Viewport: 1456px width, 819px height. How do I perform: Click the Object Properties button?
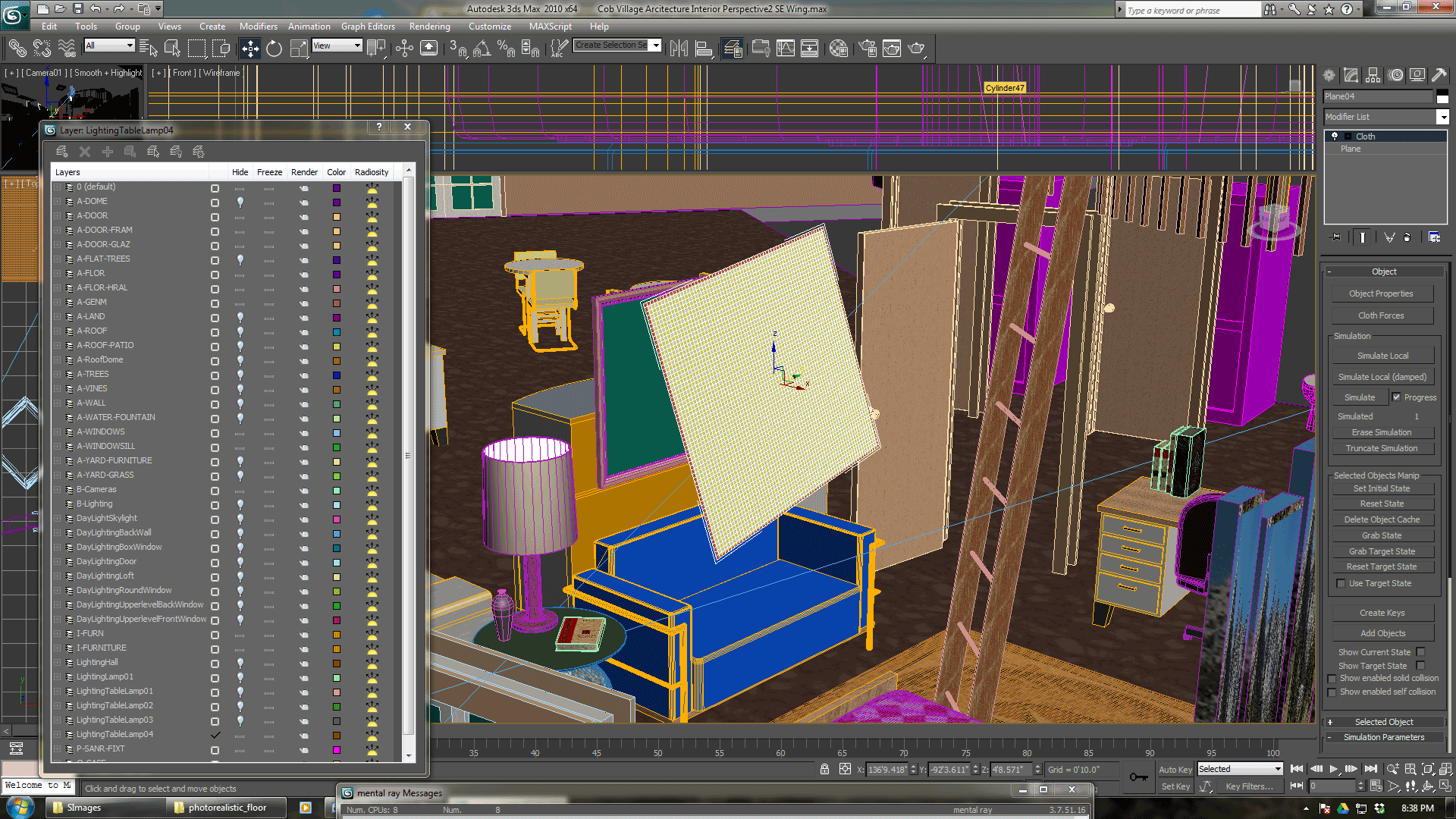(x=1381, y=293)
